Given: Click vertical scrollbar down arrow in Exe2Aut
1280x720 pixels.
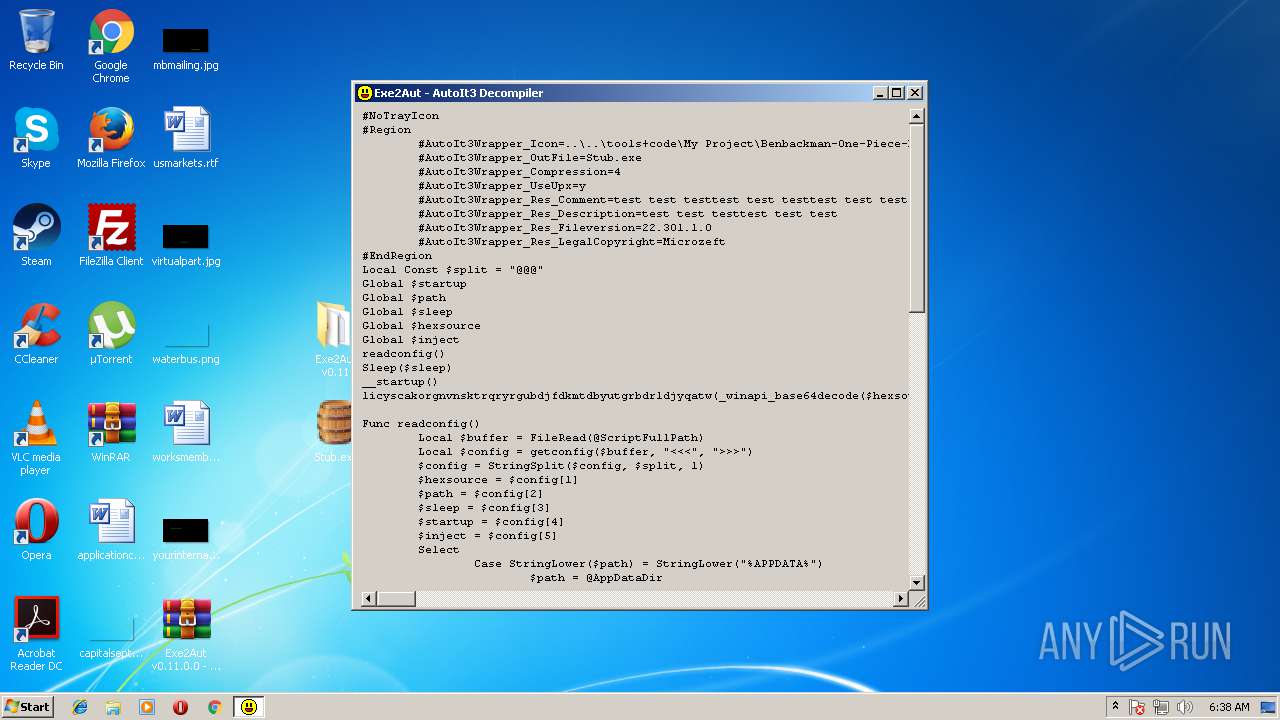Looking at the screenshot, I should 917,583.
